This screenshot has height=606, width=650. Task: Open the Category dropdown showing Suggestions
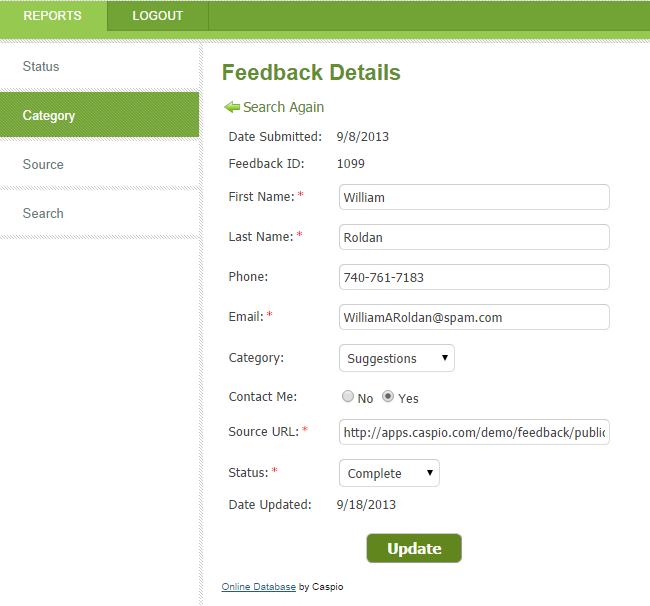tap(397, 358)
